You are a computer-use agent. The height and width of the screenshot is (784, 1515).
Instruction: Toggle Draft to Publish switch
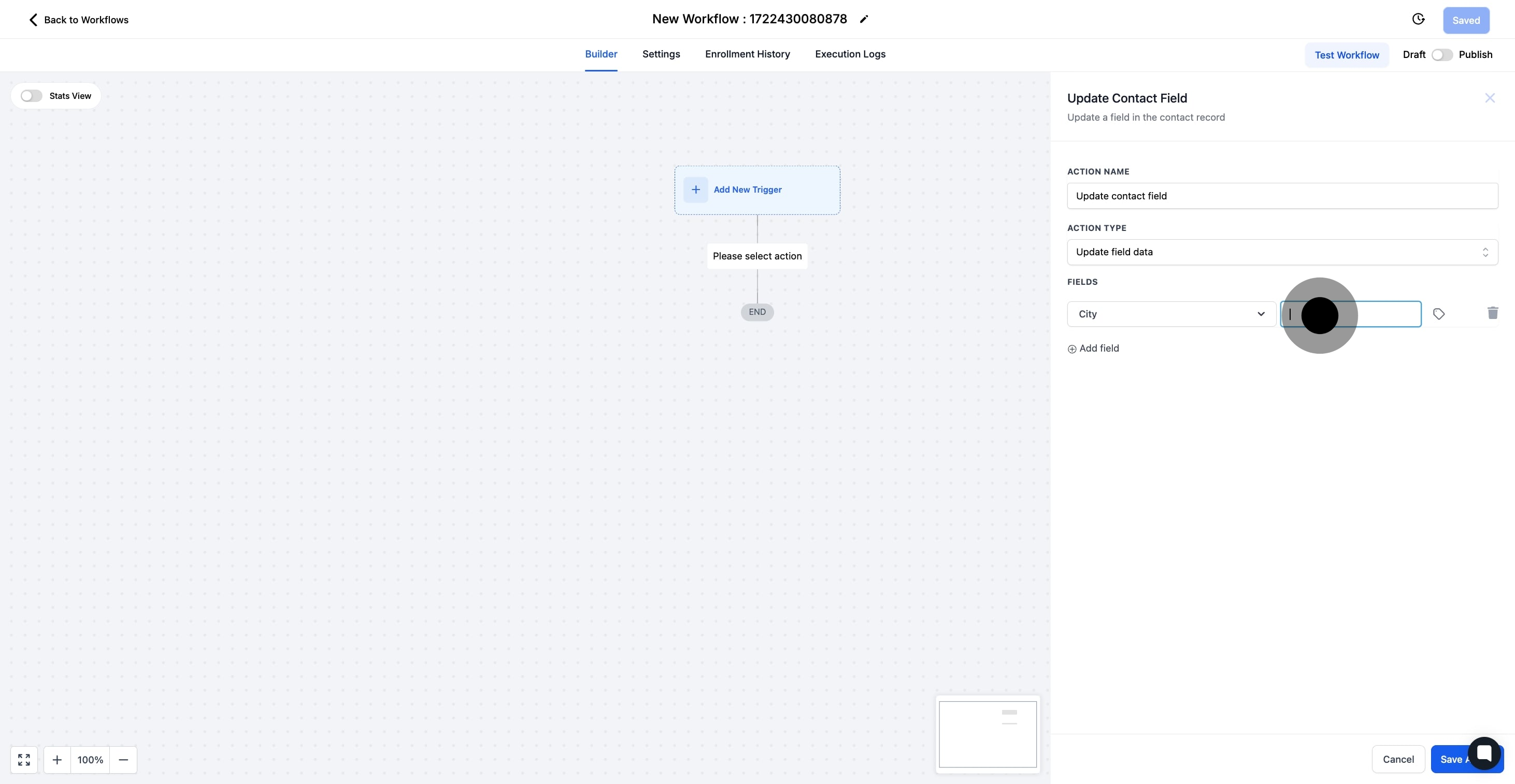click(x=1441, y=55)
